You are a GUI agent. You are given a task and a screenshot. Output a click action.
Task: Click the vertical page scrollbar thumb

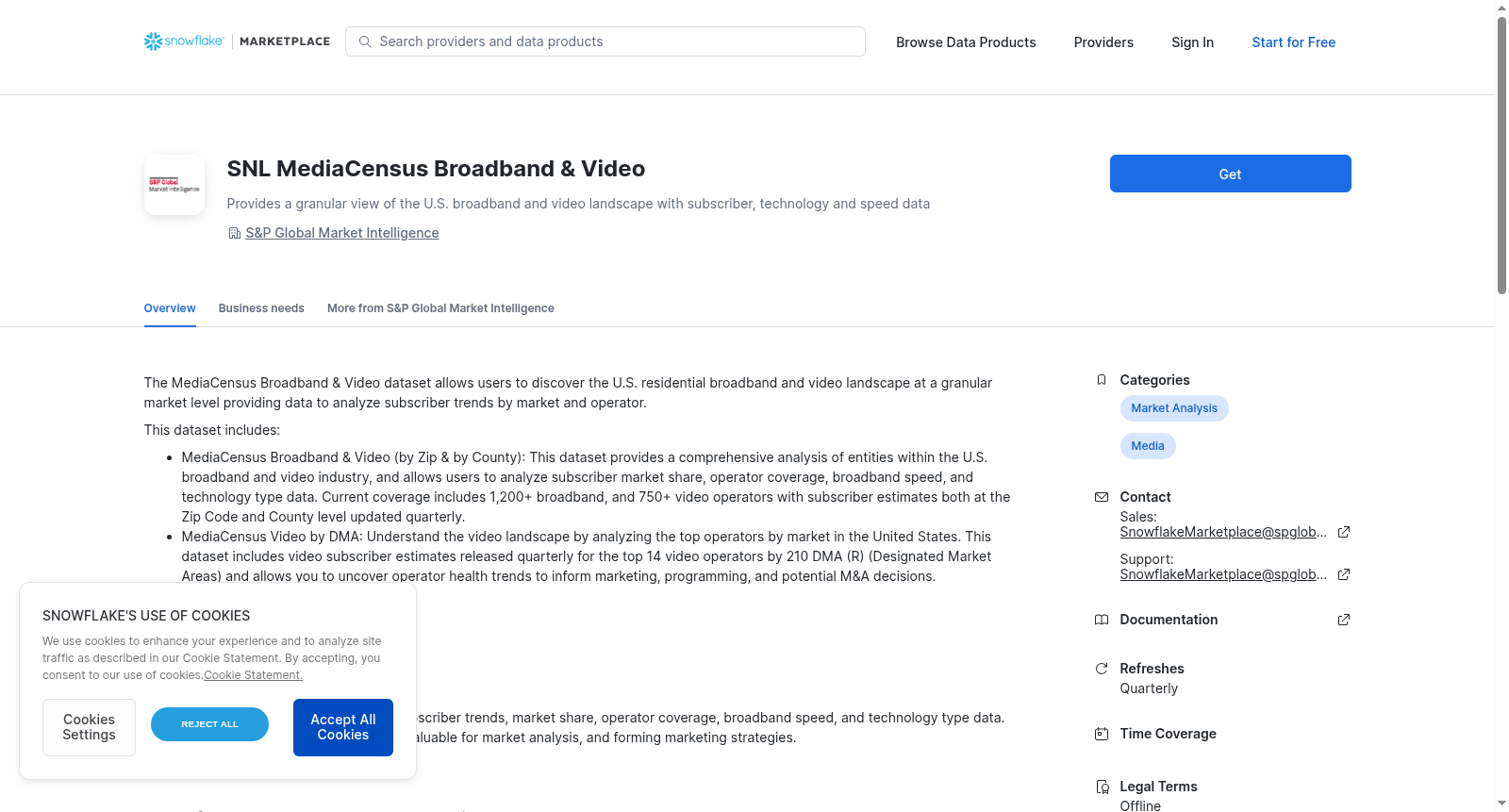click(1501, 156)
